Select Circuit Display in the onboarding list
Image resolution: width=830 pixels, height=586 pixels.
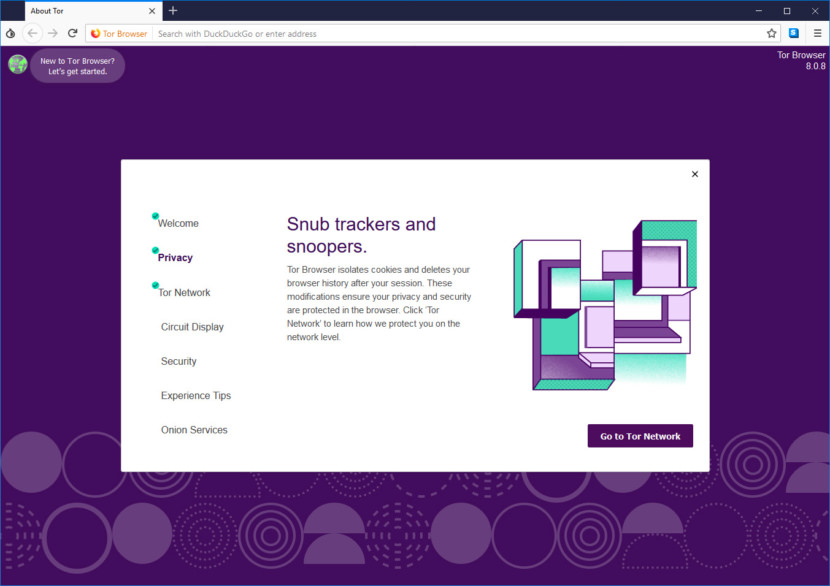[192, 327]
